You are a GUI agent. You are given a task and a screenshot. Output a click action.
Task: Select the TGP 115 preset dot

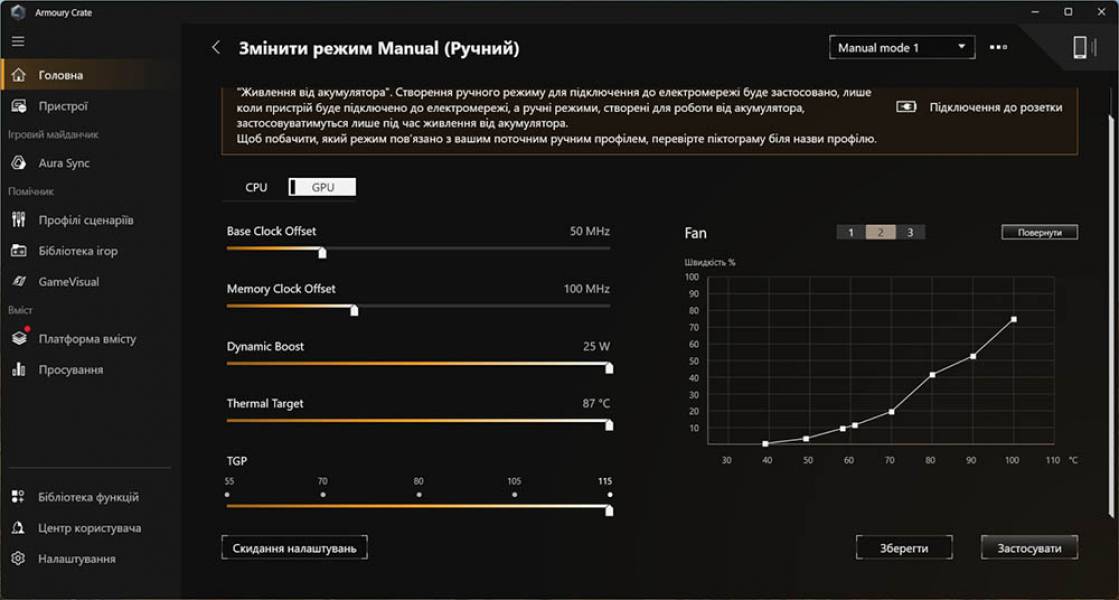(x=609, y=494)
